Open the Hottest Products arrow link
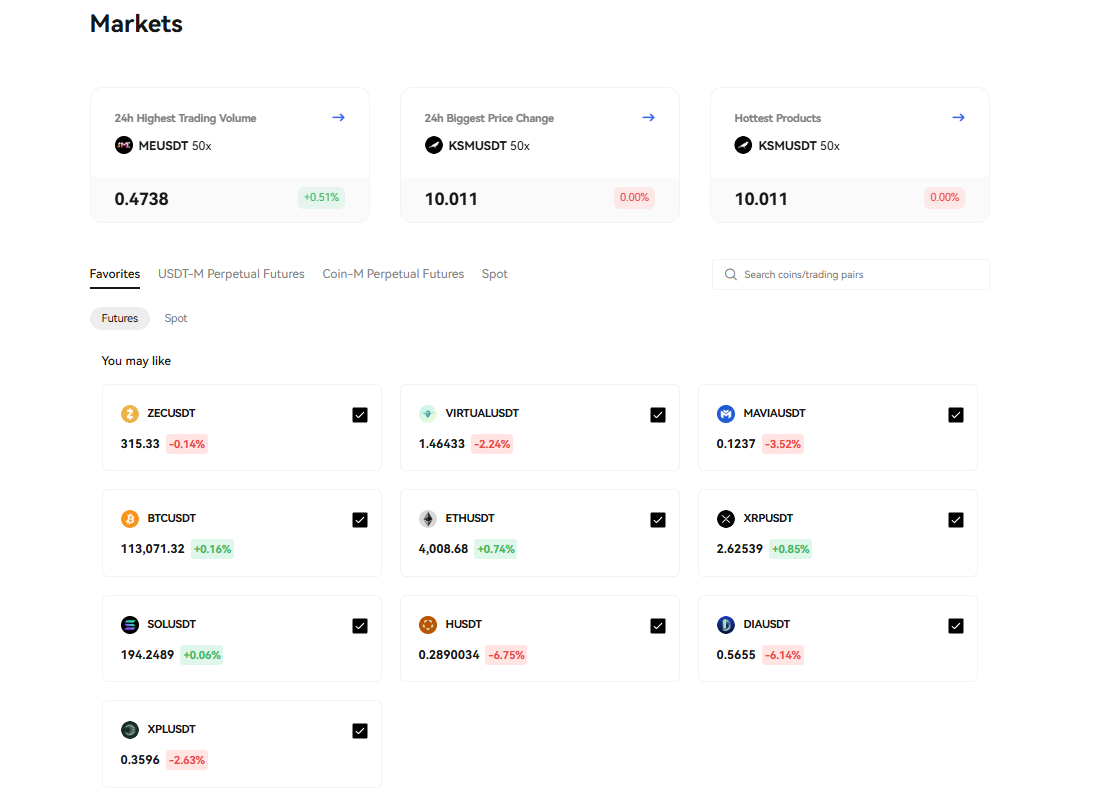 (x=958, y=117)
